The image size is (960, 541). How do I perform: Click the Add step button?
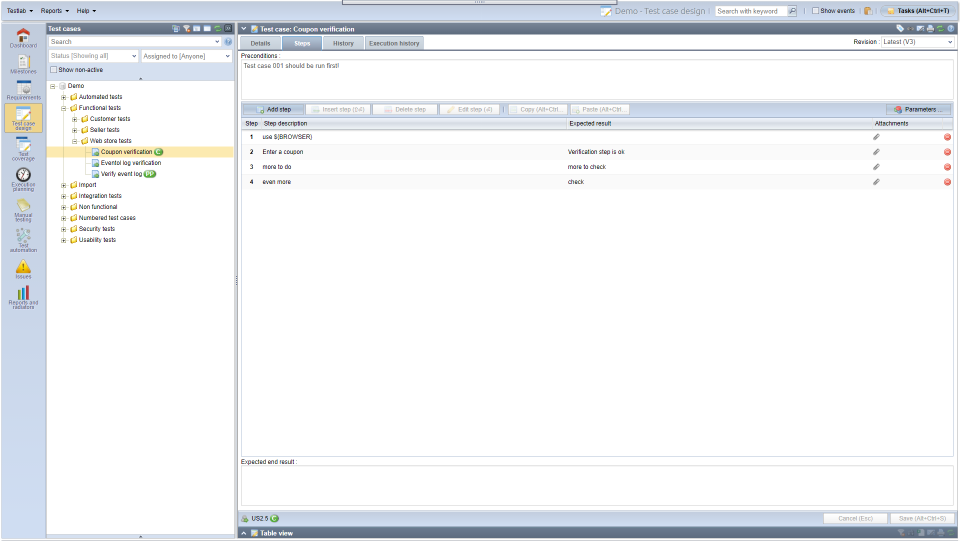[x=273, y=110]
